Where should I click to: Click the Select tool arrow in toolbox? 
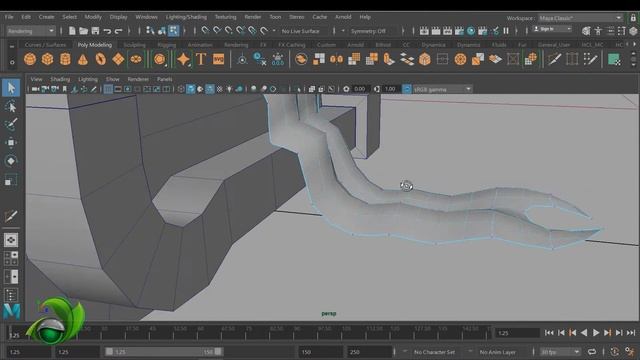click(x=11, y=88)
